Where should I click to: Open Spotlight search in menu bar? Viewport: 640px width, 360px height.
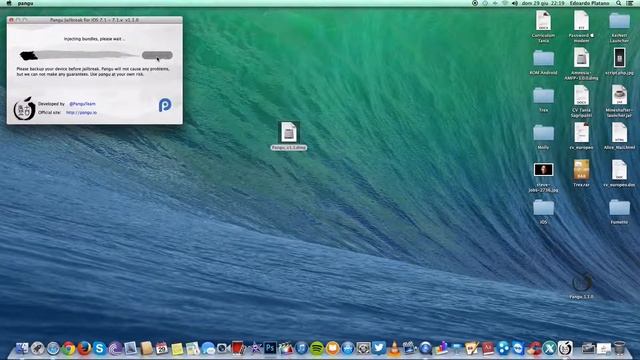(619, 3)
